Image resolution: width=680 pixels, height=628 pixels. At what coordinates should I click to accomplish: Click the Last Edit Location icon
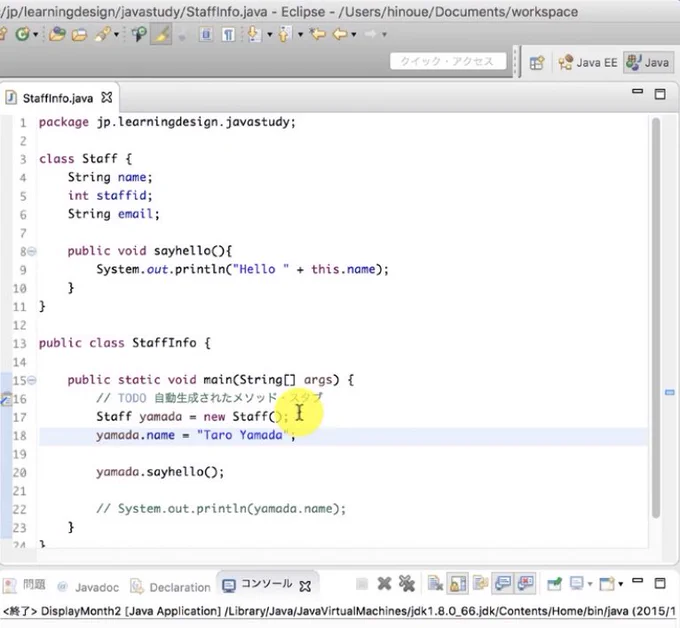click(x=318, y=34)
